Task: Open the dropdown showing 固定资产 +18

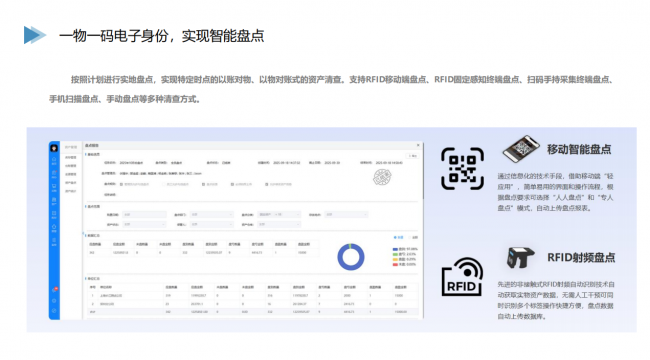Action: click(x=279, y=214)
